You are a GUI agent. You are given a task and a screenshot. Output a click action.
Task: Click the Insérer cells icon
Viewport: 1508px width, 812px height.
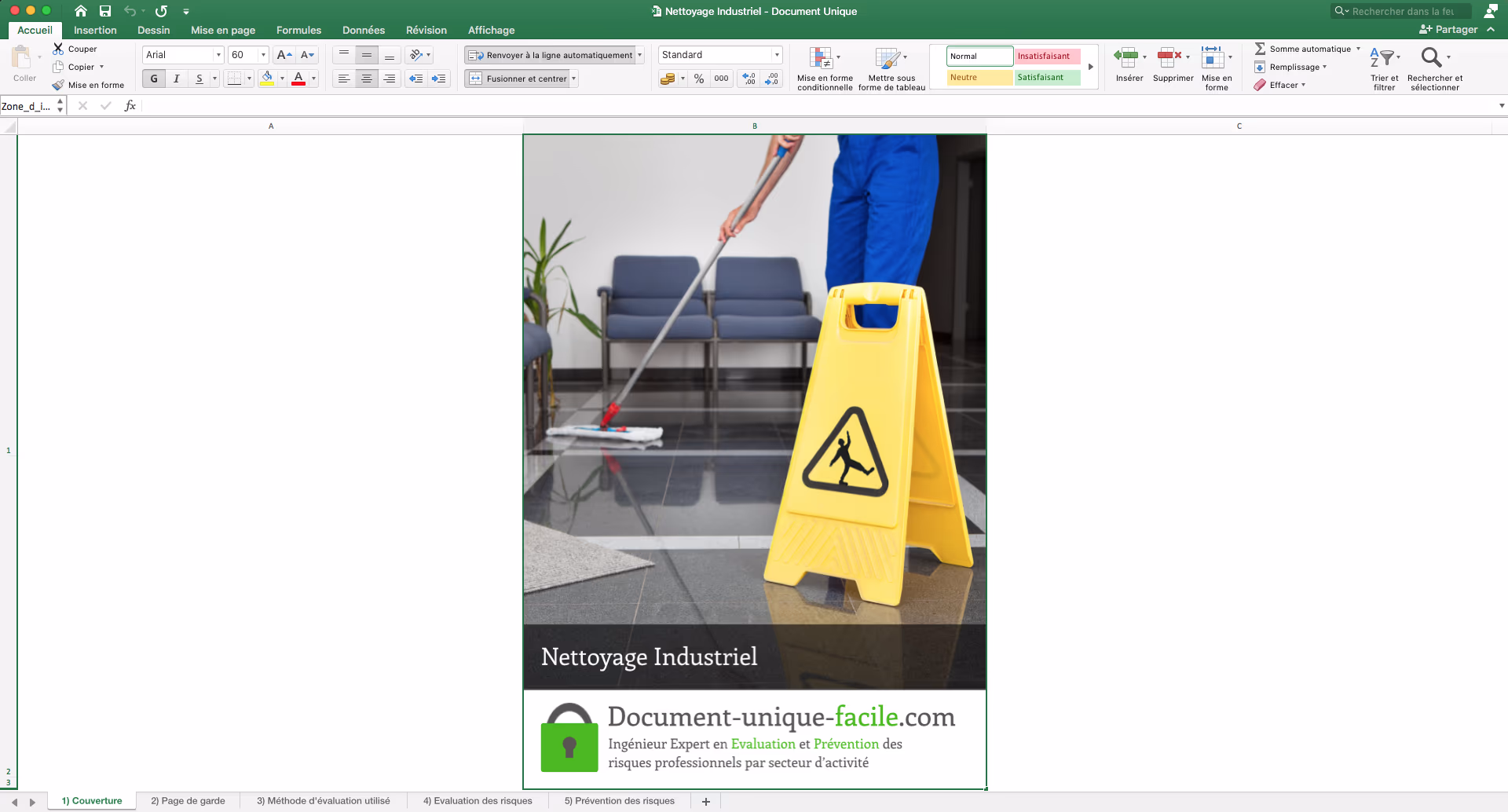[1126, 56]
